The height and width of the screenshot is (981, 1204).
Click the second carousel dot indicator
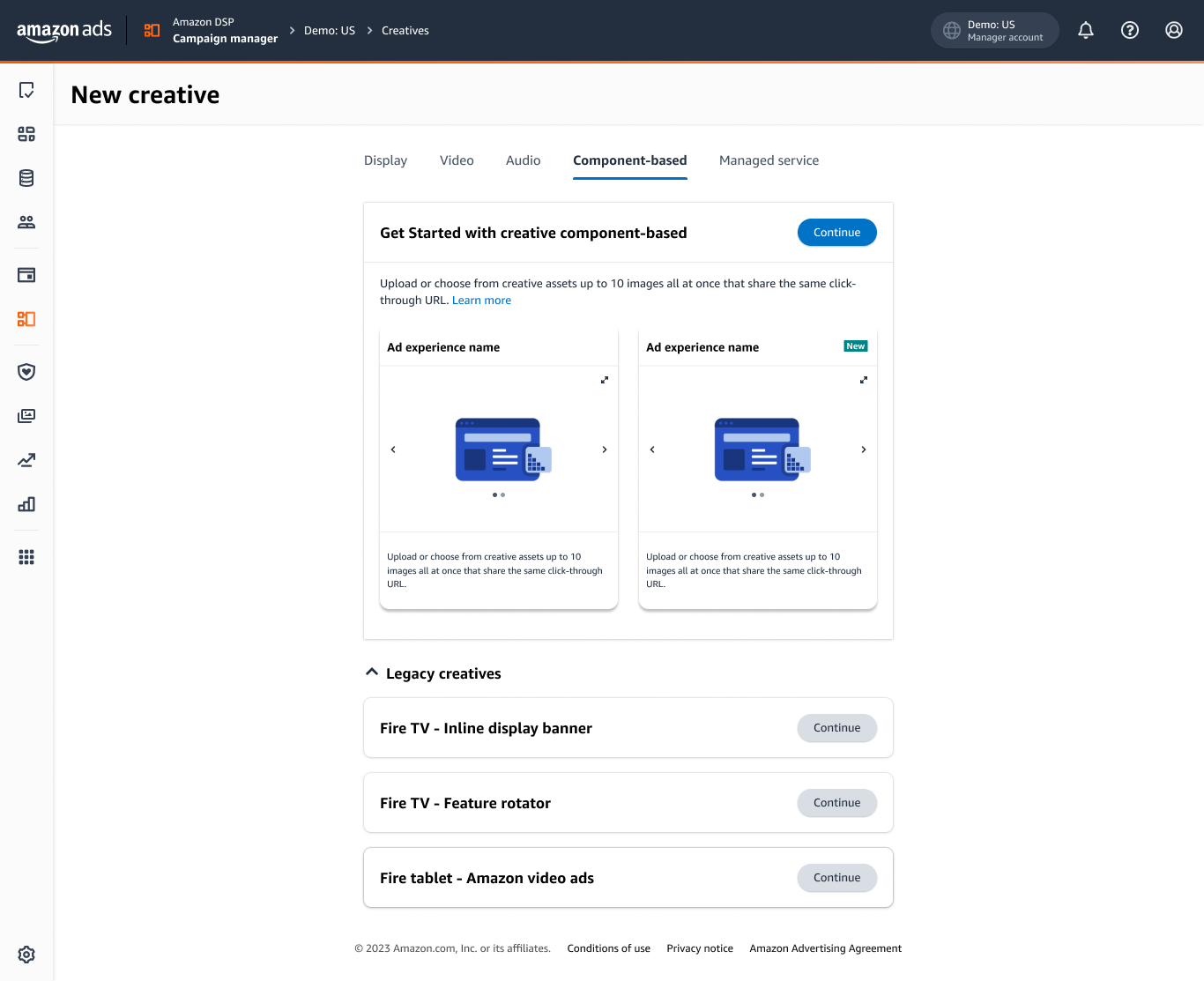503,494
